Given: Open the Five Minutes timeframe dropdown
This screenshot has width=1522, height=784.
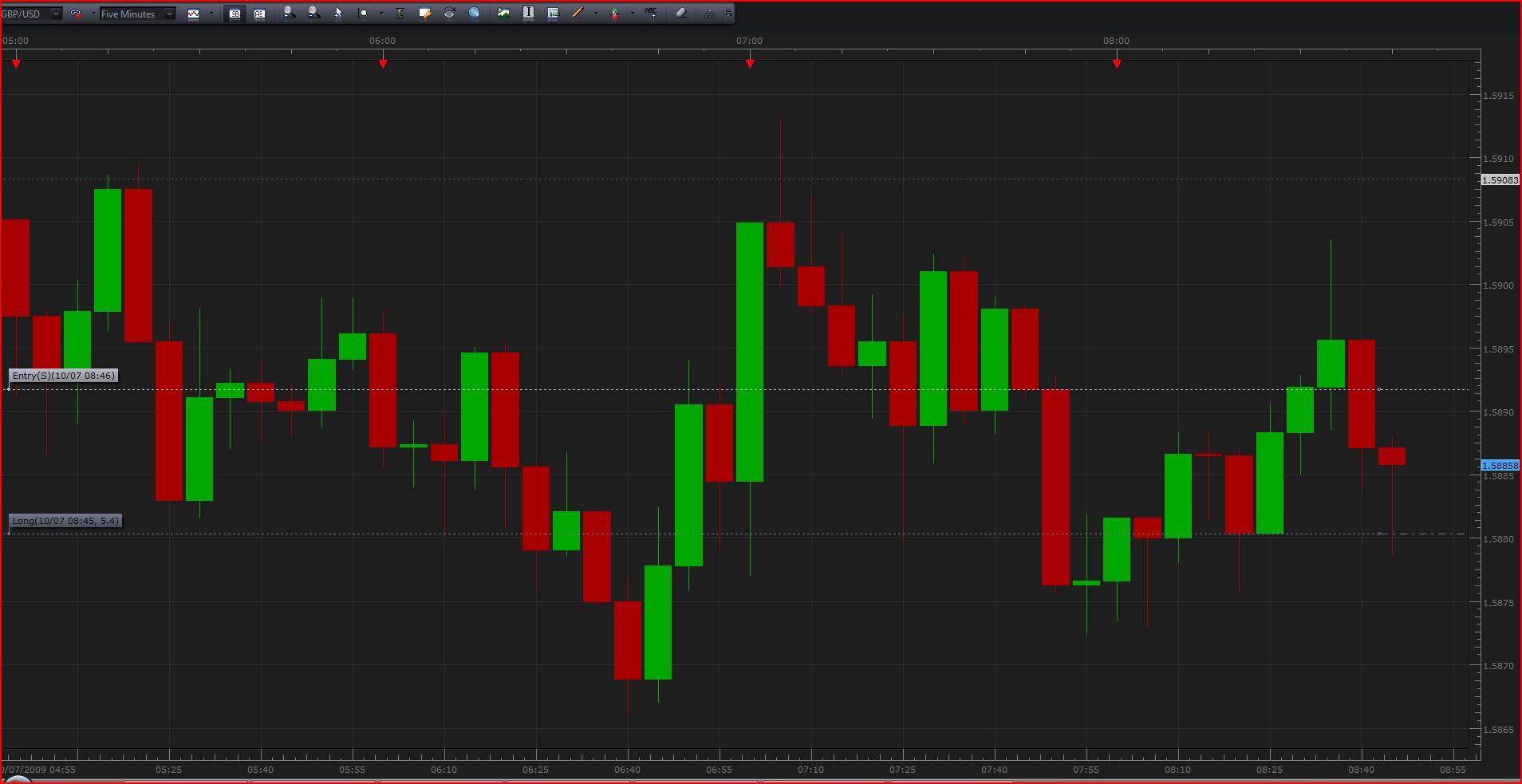Looking at the screenshot, I should (x=170, y=13).
